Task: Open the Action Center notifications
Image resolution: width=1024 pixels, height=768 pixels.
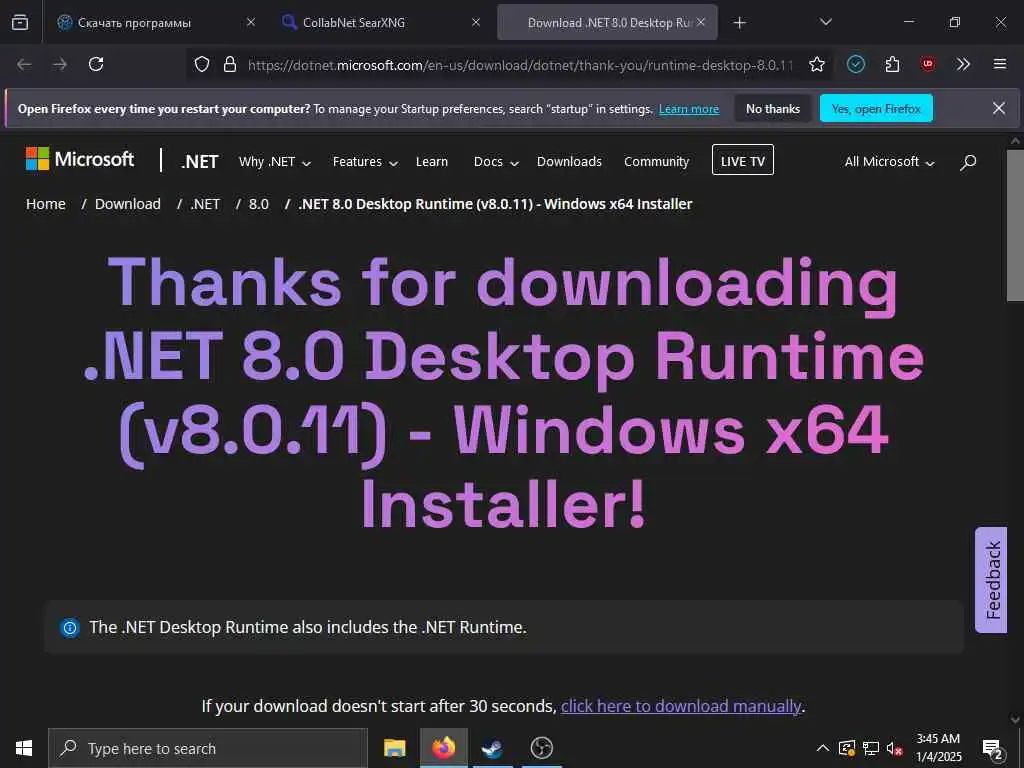Action: (993, 748)
